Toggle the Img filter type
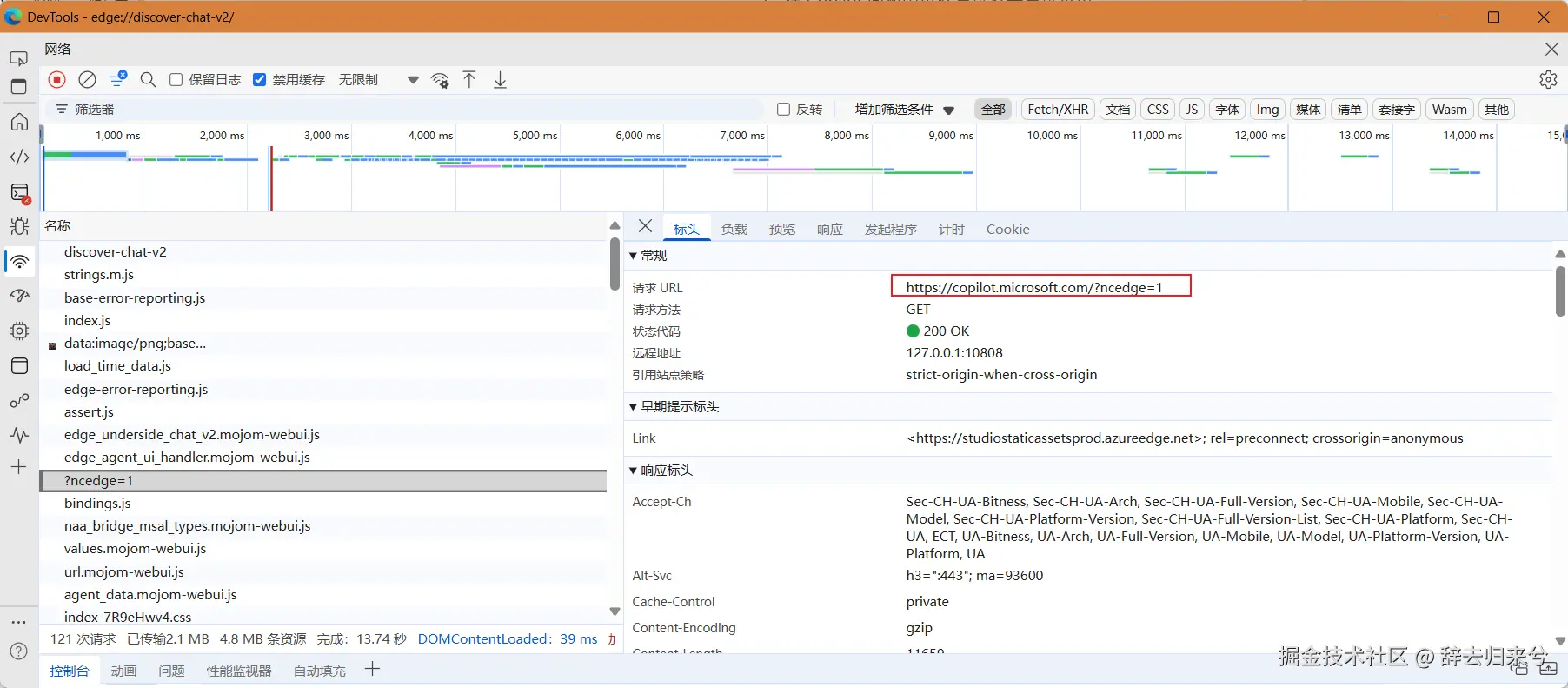Screen dimensions: 1568x688 click(1267, 110)
